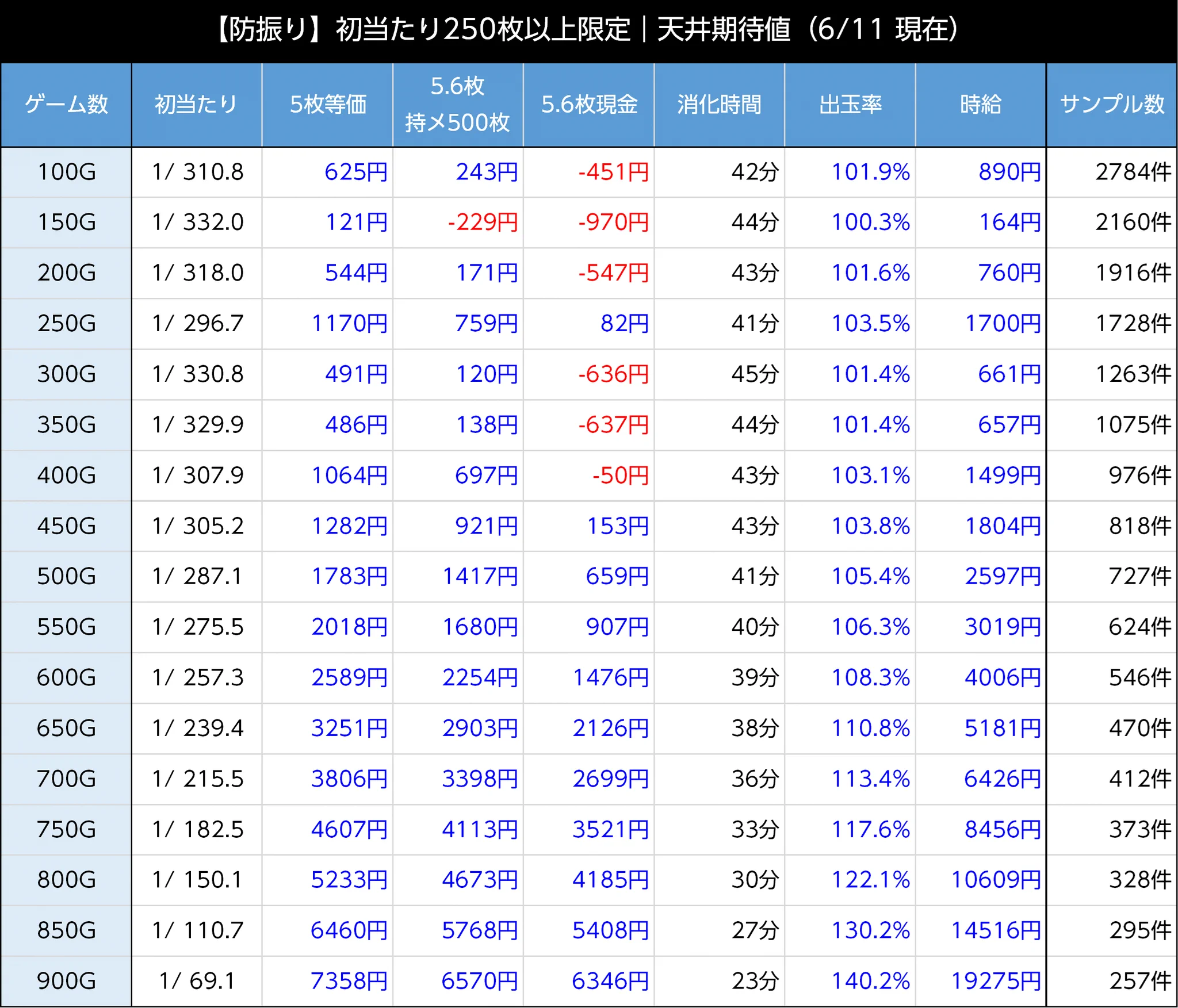Image resolution: width=1178 pixels, height=1008 pixels.
Task: Select the サンプル数 column header
Action: coord(1112,105)
